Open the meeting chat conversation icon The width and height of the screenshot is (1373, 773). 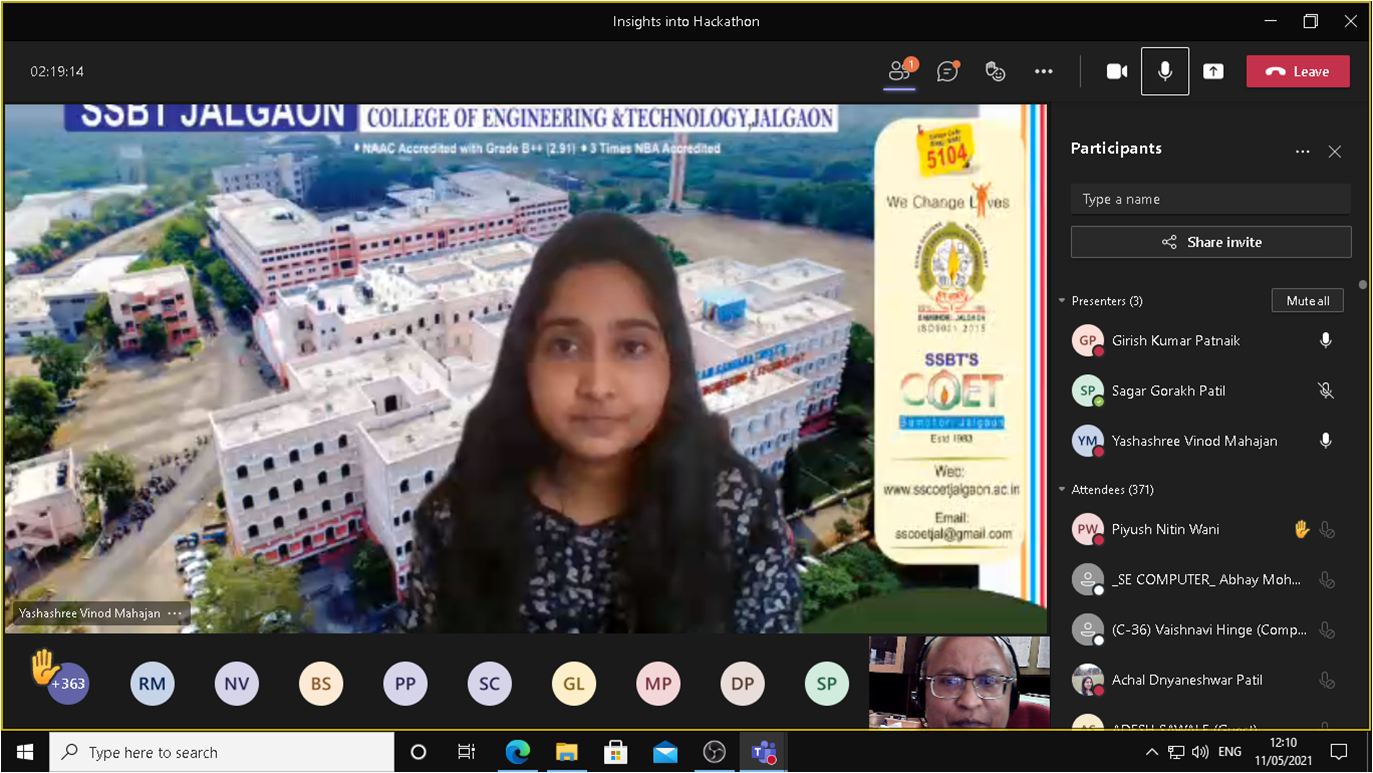point(948,71)
